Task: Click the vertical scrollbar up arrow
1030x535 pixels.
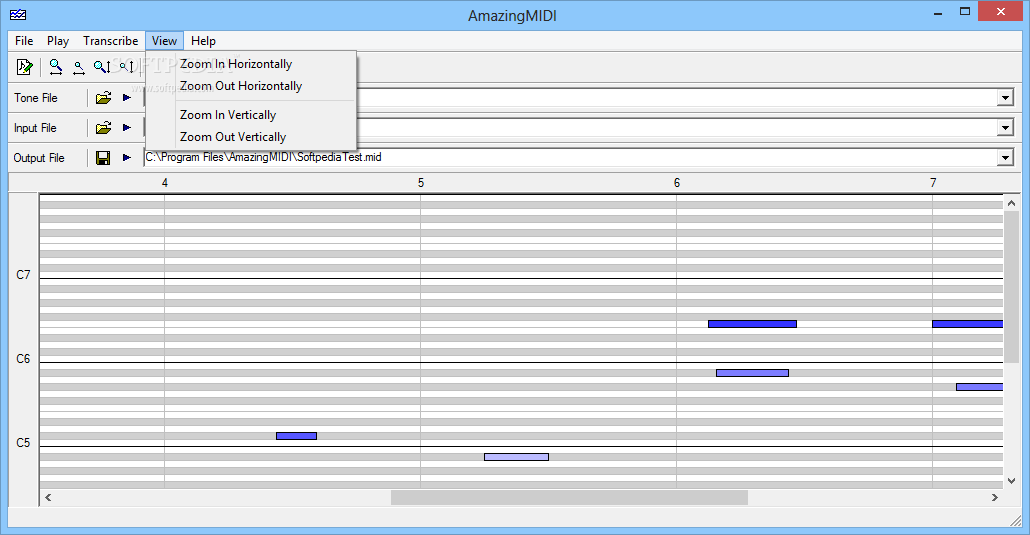Action: coord(1012,204)
